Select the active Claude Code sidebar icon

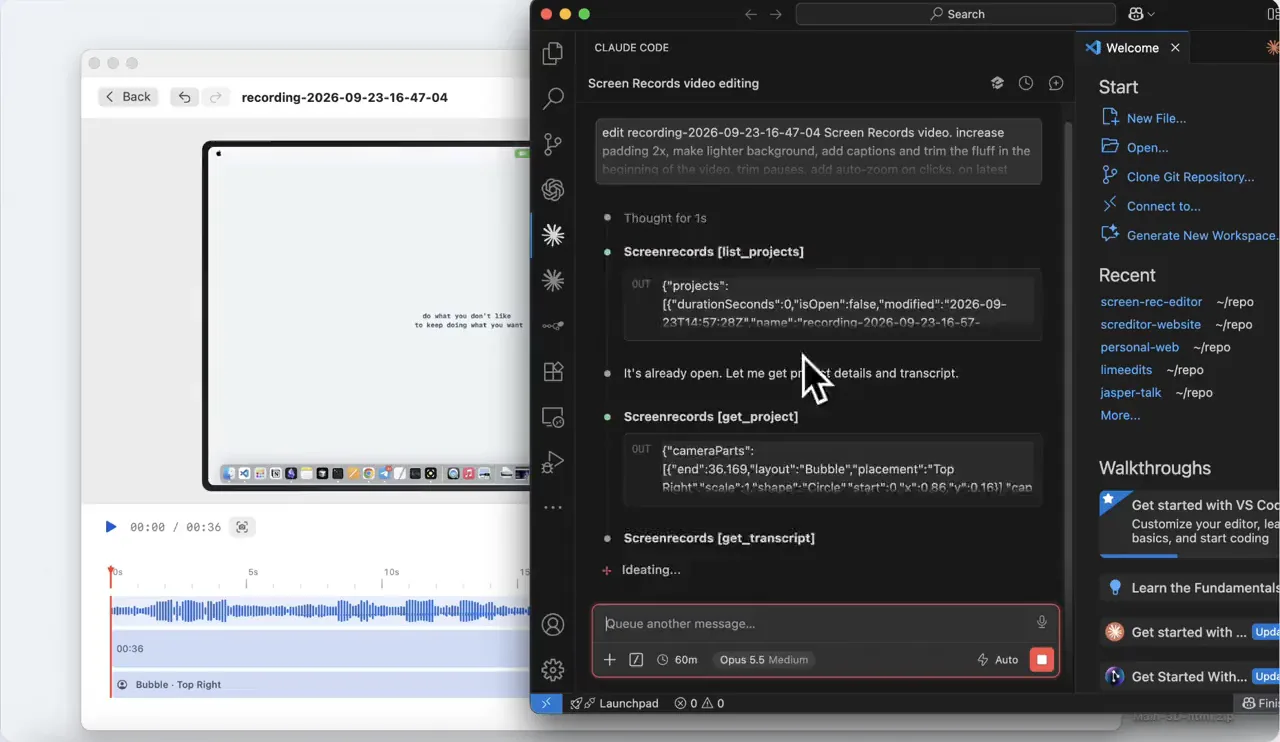pos(553,235)
